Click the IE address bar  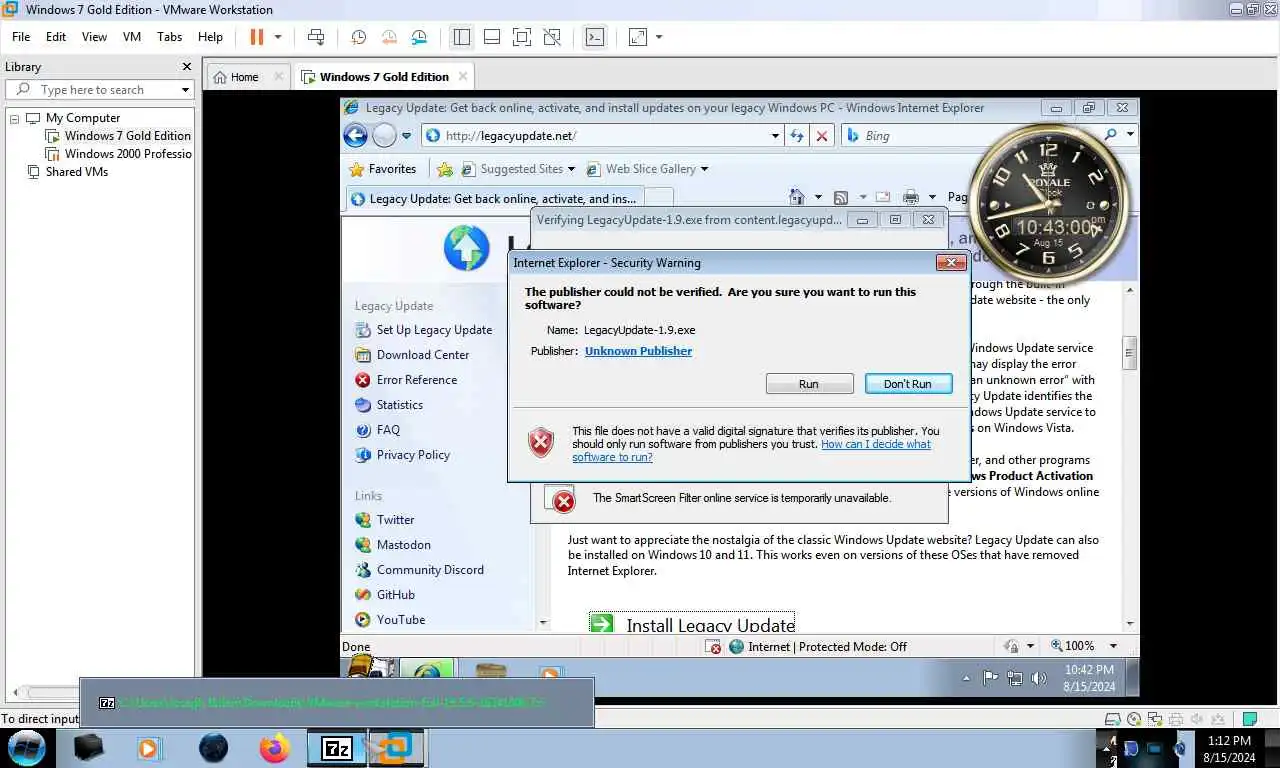602,136
